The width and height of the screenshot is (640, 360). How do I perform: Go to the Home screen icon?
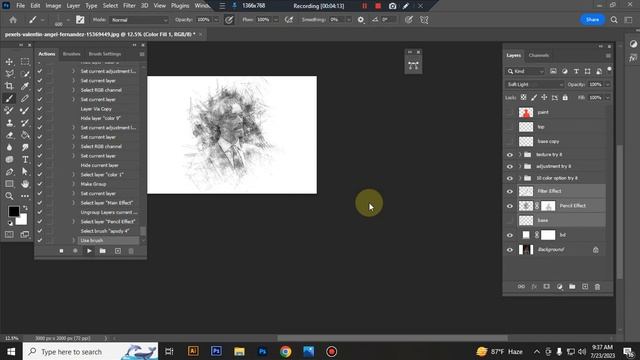click(x=13, y=20)
